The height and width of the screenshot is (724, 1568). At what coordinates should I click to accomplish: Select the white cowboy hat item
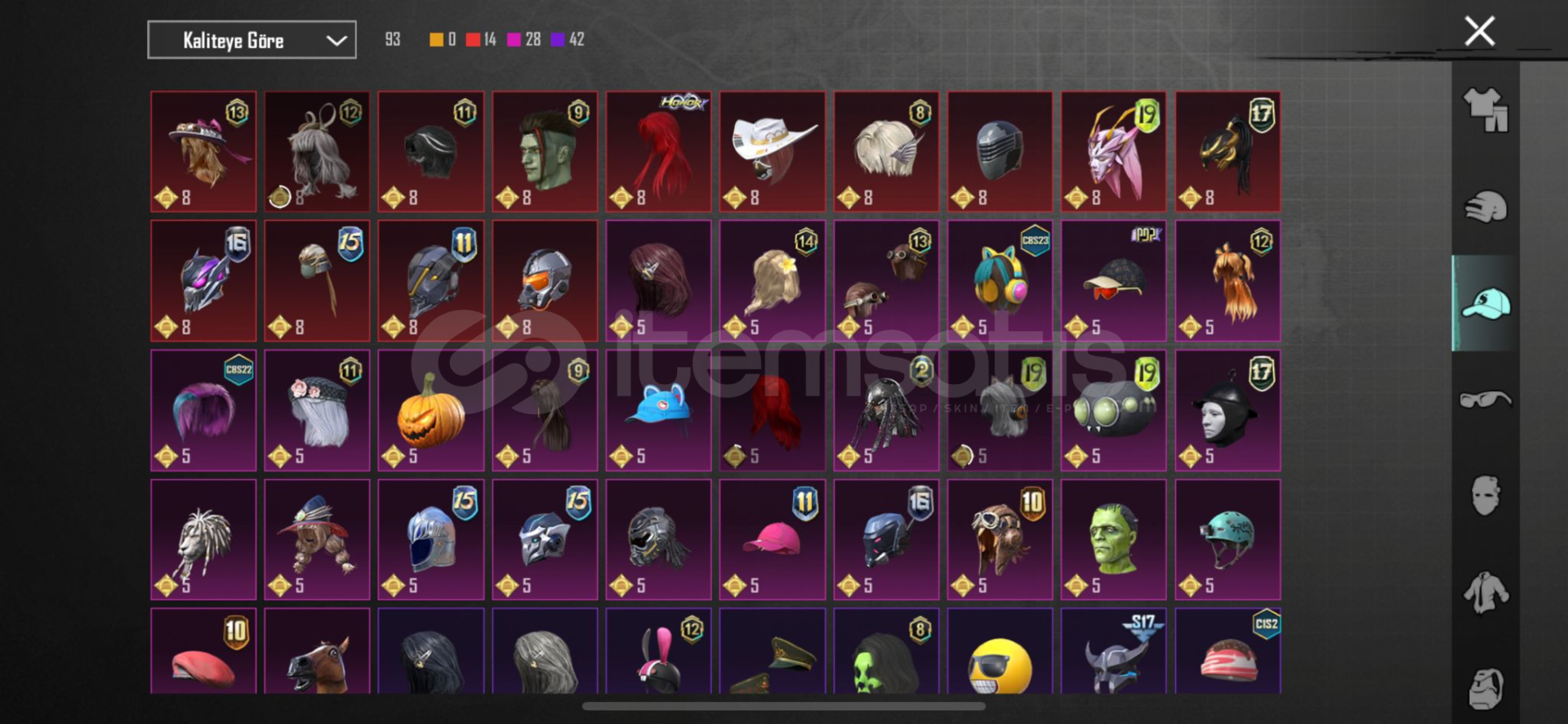click(x=772, y=151)
